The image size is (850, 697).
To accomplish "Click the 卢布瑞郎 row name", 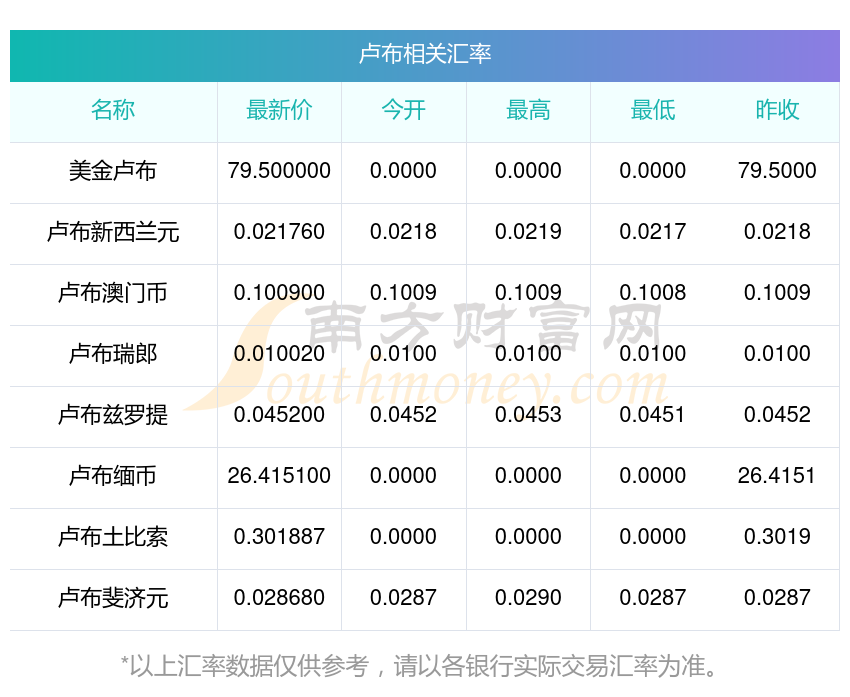I will 113,354.
